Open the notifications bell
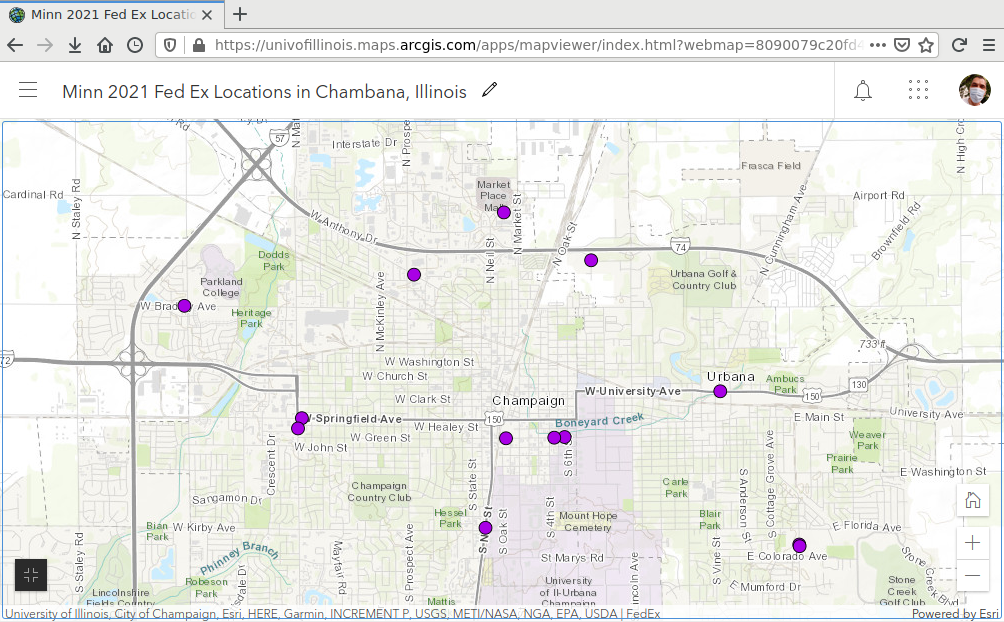This screenshot has width=1004, height=622. point(862,91)
